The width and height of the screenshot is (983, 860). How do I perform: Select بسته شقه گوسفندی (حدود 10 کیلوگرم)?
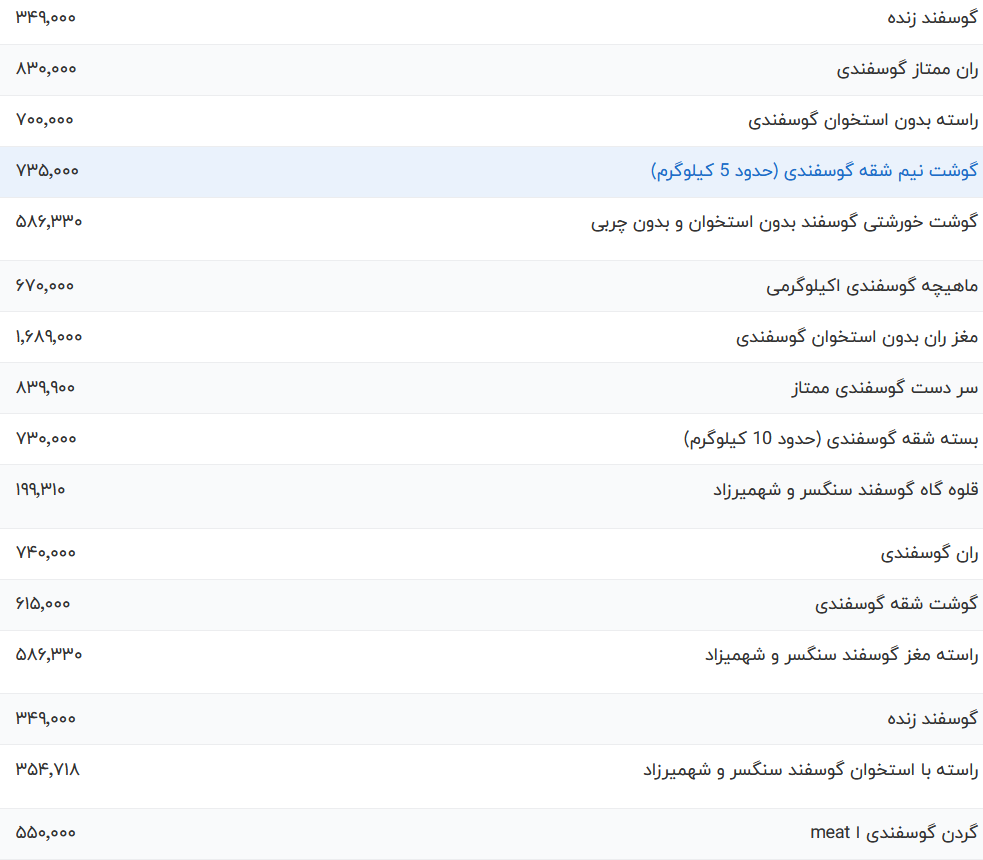click(x=831, y=440)
